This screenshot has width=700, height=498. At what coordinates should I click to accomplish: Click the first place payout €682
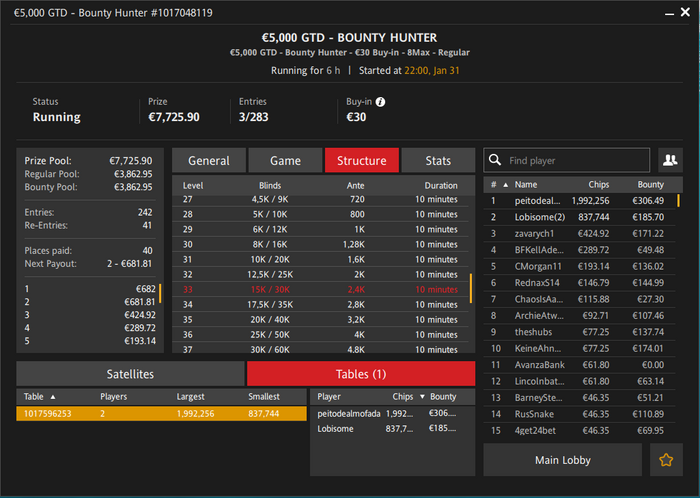point(146,289)
